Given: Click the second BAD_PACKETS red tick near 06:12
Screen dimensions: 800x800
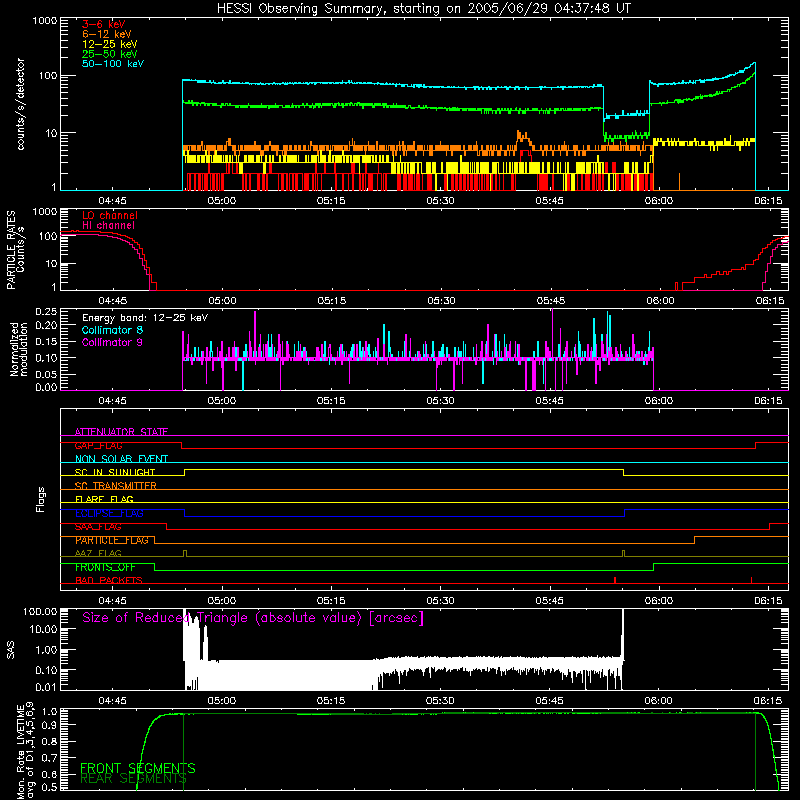Looking at the screenshot, I should (x=752, y=580).
